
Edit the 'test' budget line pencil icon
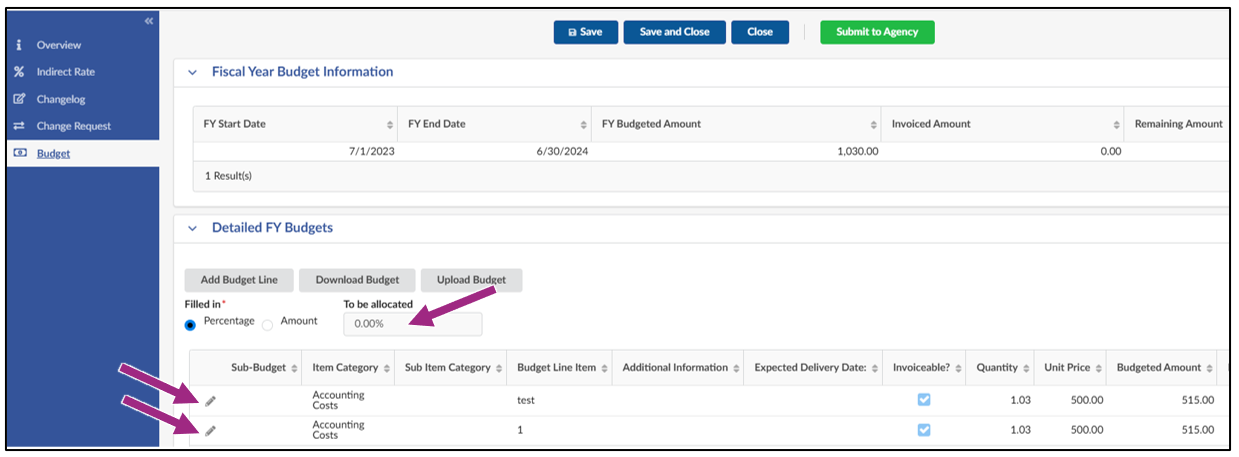(x=210, y=401)
